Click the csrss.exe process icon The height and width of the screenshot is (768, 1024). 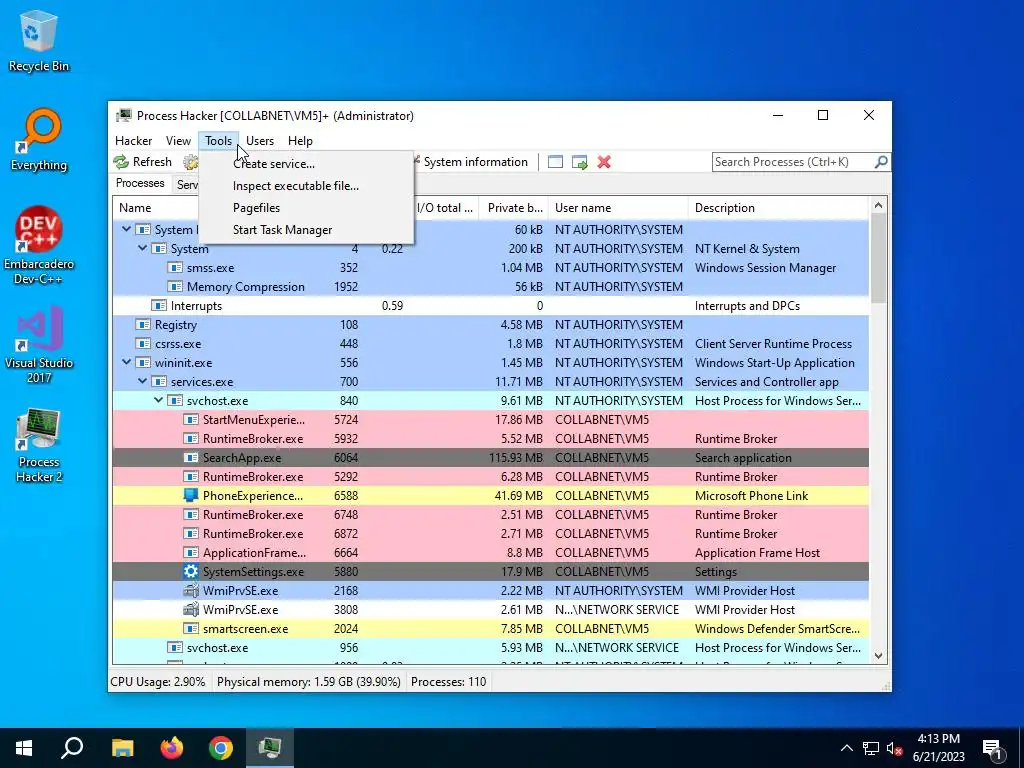(x=142, y=344)
